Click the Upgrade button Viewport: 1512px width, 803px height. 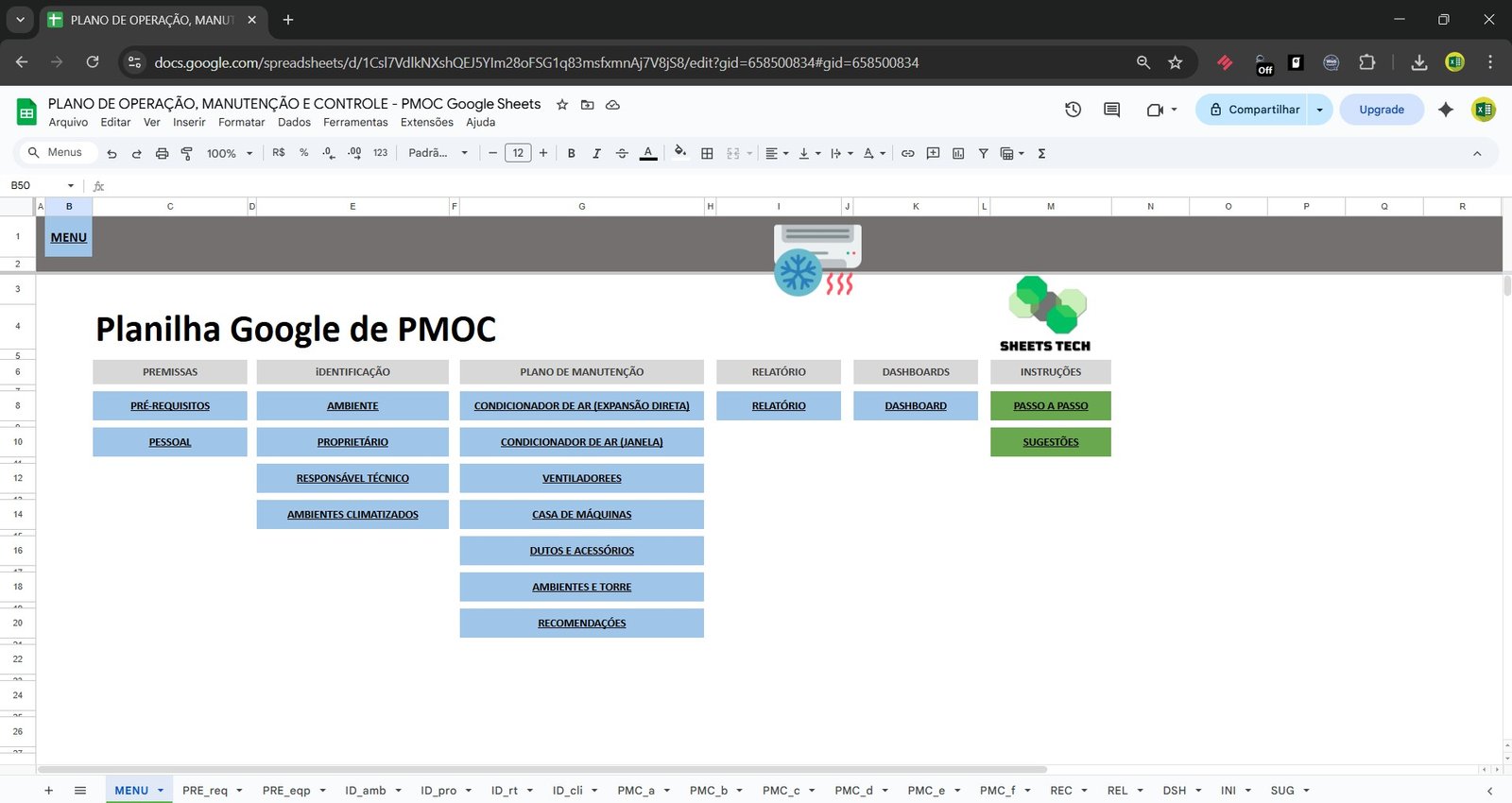[x=1381, y=110]
